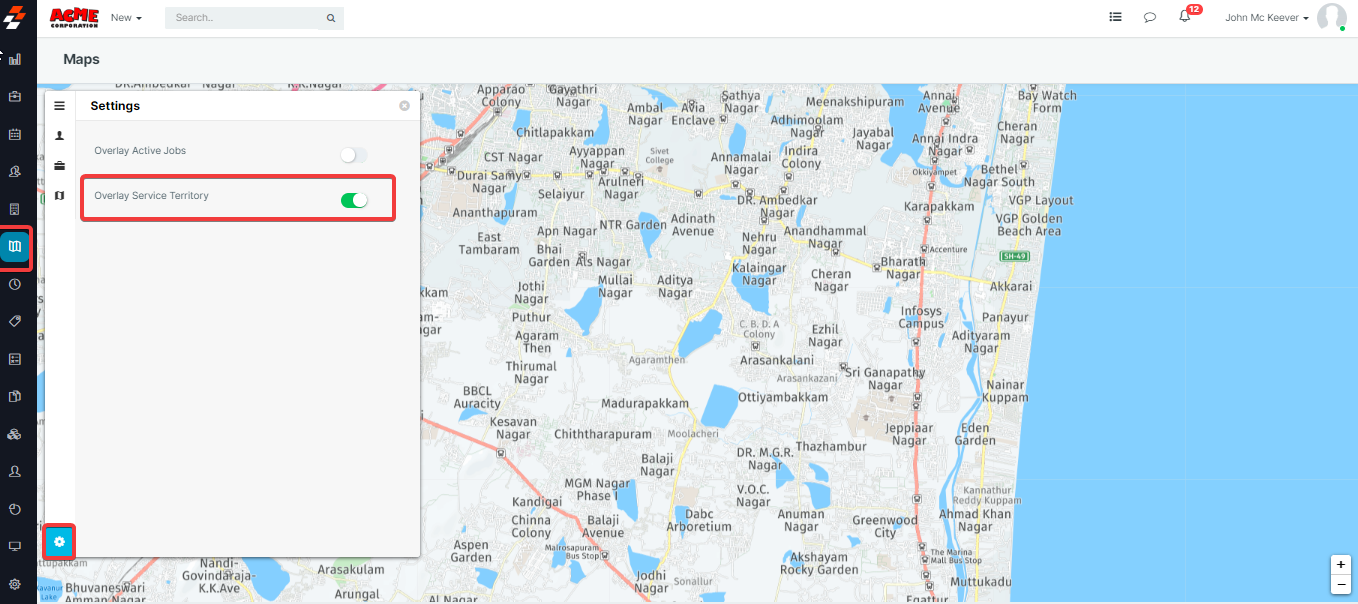Disable the Overlay Service Territory toggle
1358x604 pixels.
354,200
